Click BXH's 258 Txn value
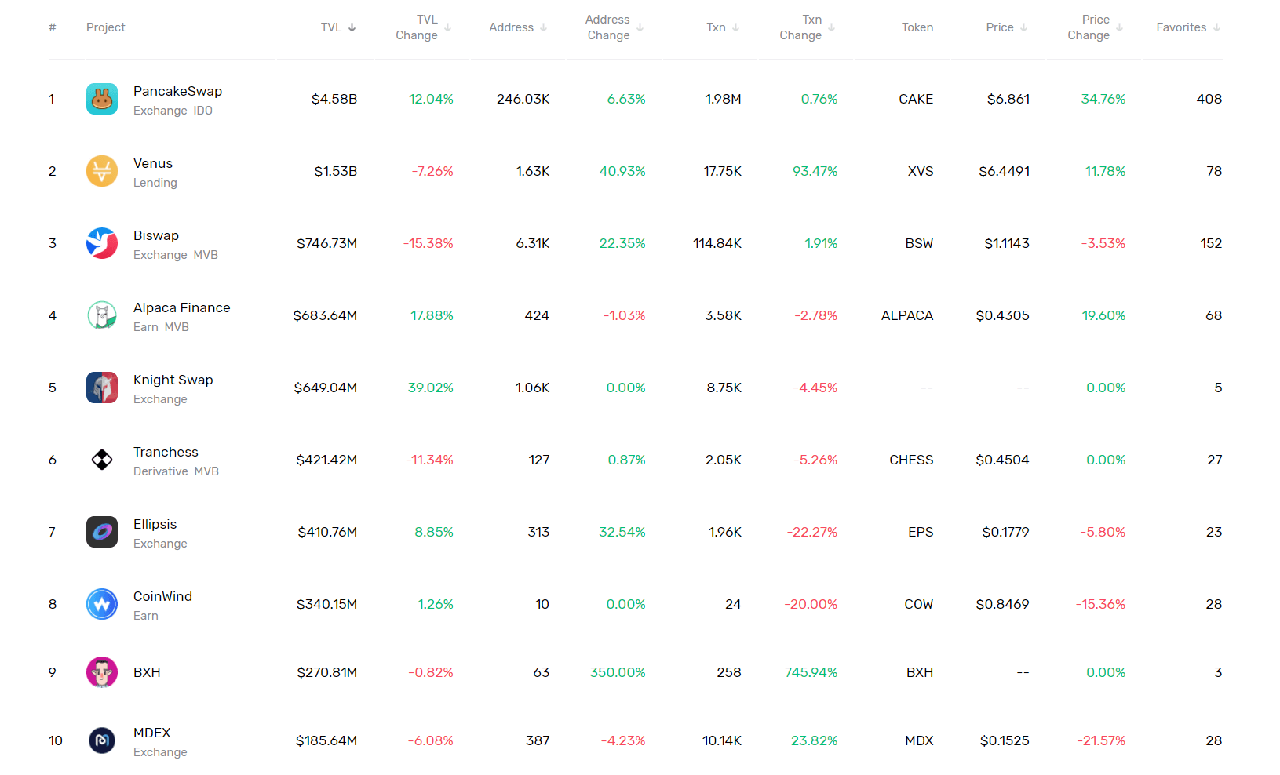This screenshot has width=1280, height=775. pos(728,672)
